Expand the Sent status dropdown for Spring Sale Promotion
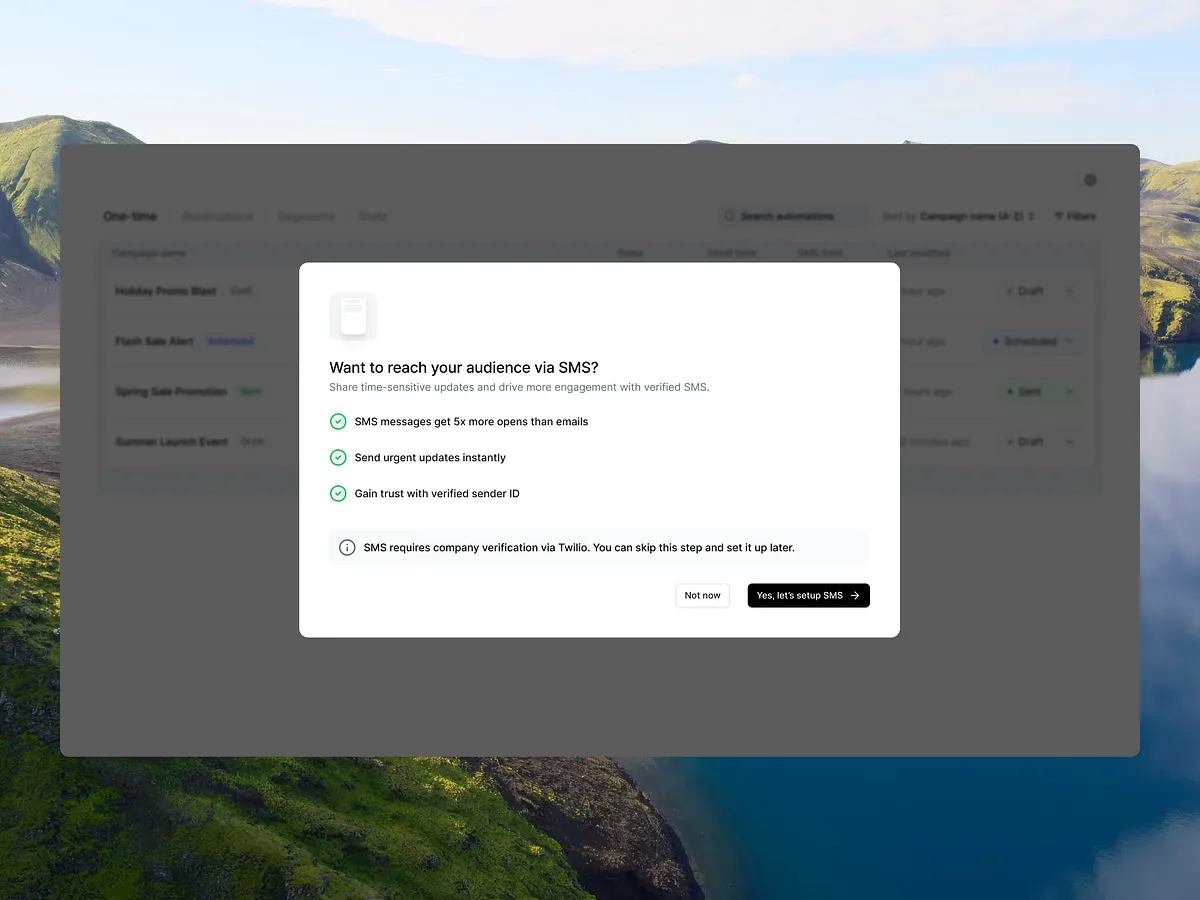Image resolution: width=1200 pixels, height=900 pixels. [1071, 391]
